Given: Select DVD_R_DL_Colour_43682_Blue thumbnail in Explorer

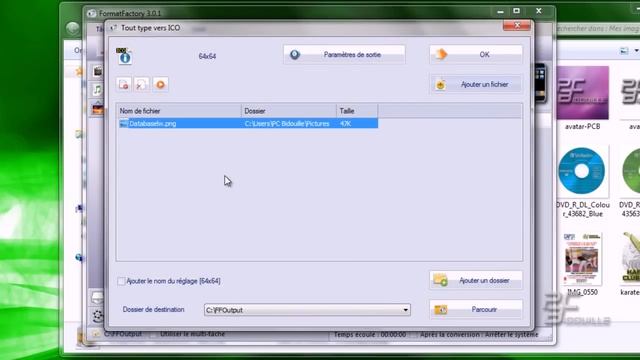Looking at the screenshot, I should pyautogui.click(x=582, y=171).
